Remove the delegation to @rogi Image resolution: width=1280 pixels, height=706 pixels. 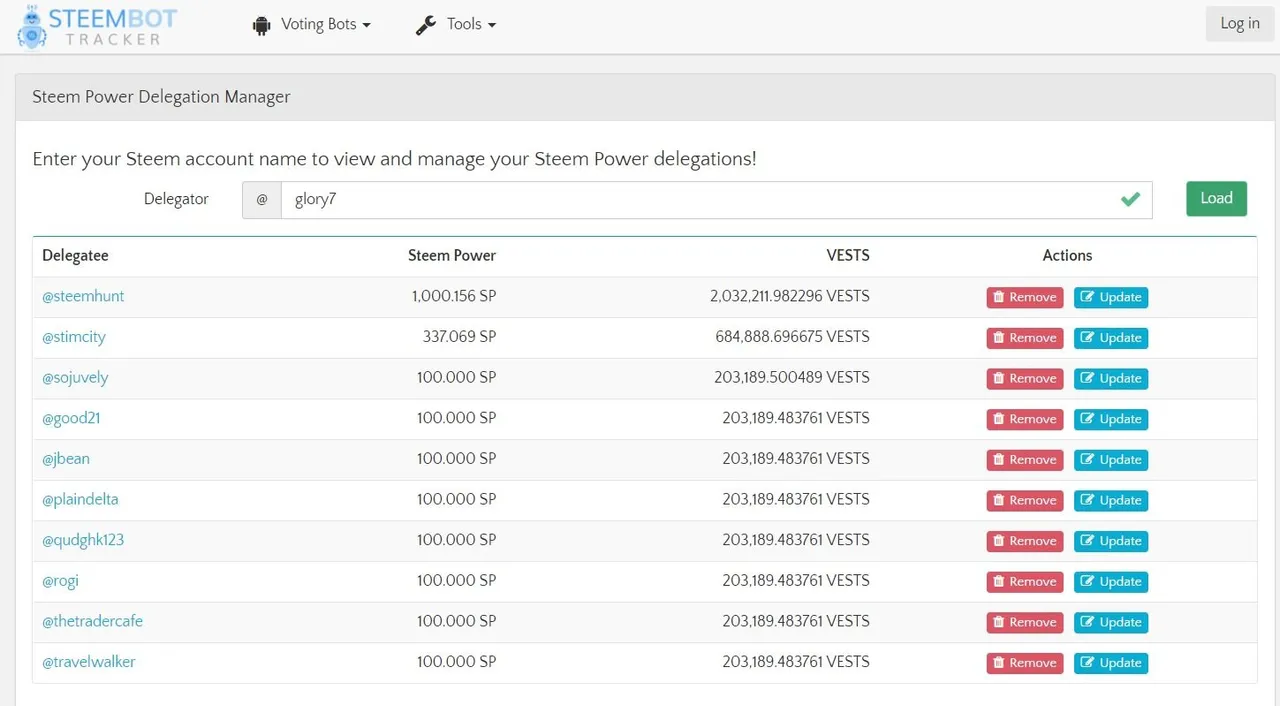click(x=1025, y=582)
